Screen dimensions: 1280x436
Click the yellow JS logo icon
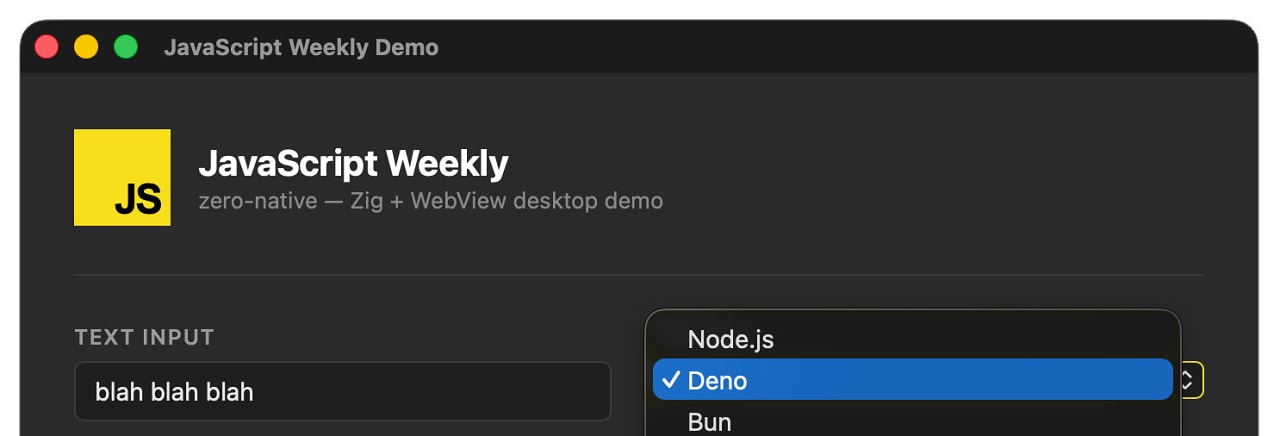click(122, 177)
